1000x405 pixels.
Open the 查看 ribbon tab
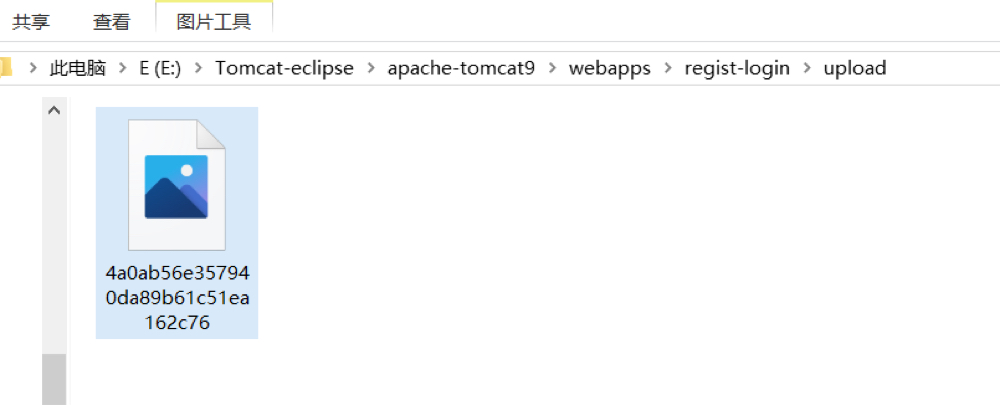(x=111, y=21)
